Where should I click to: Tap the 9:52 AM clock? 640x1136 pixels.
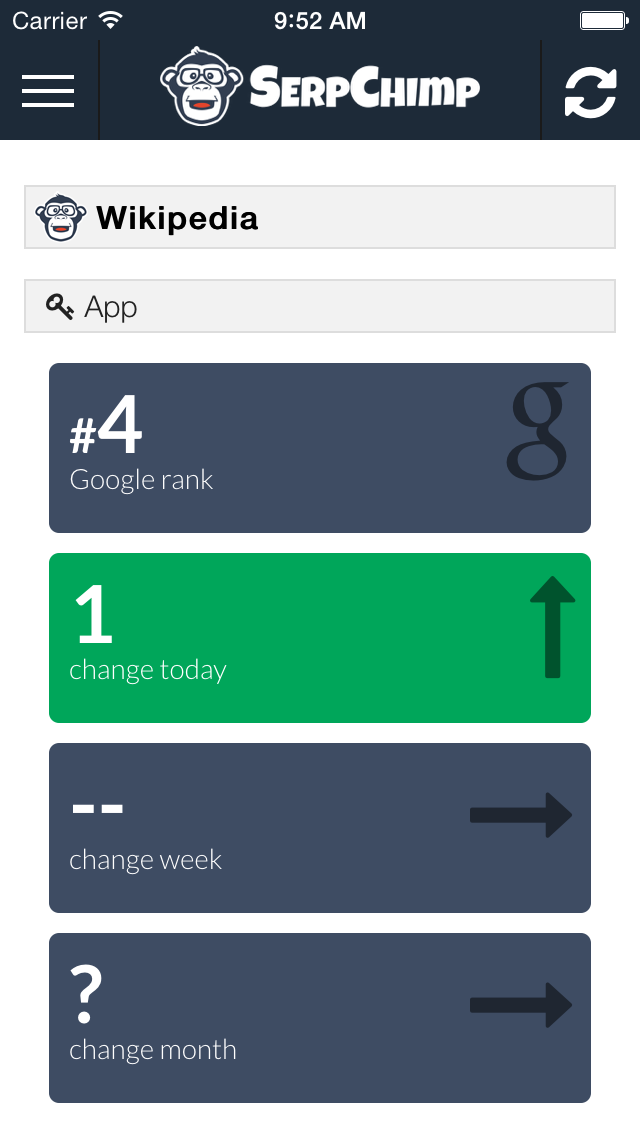320,20
